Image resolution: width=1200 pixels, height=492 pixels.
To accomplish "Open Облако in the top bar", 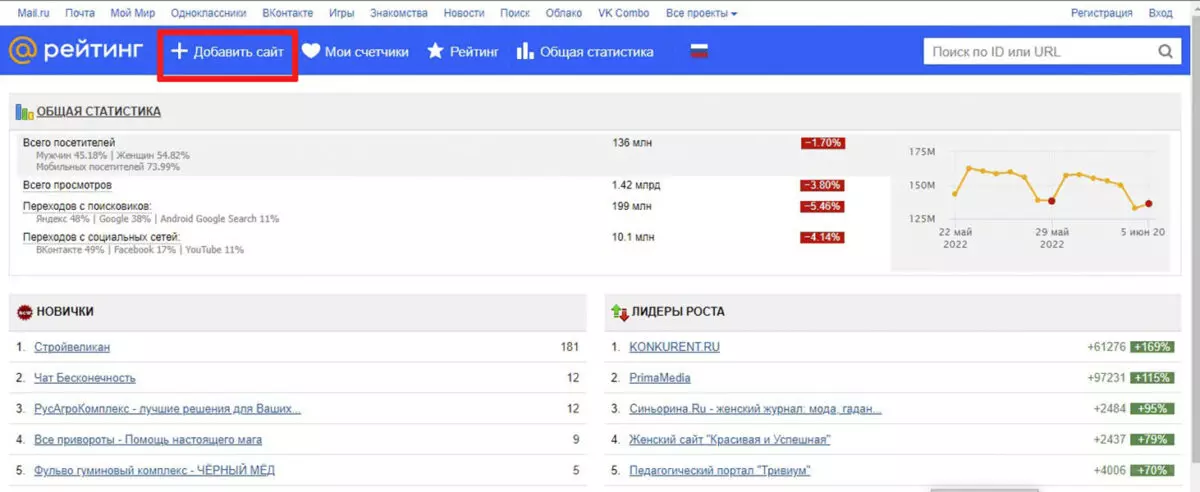I will coord(564,13).
